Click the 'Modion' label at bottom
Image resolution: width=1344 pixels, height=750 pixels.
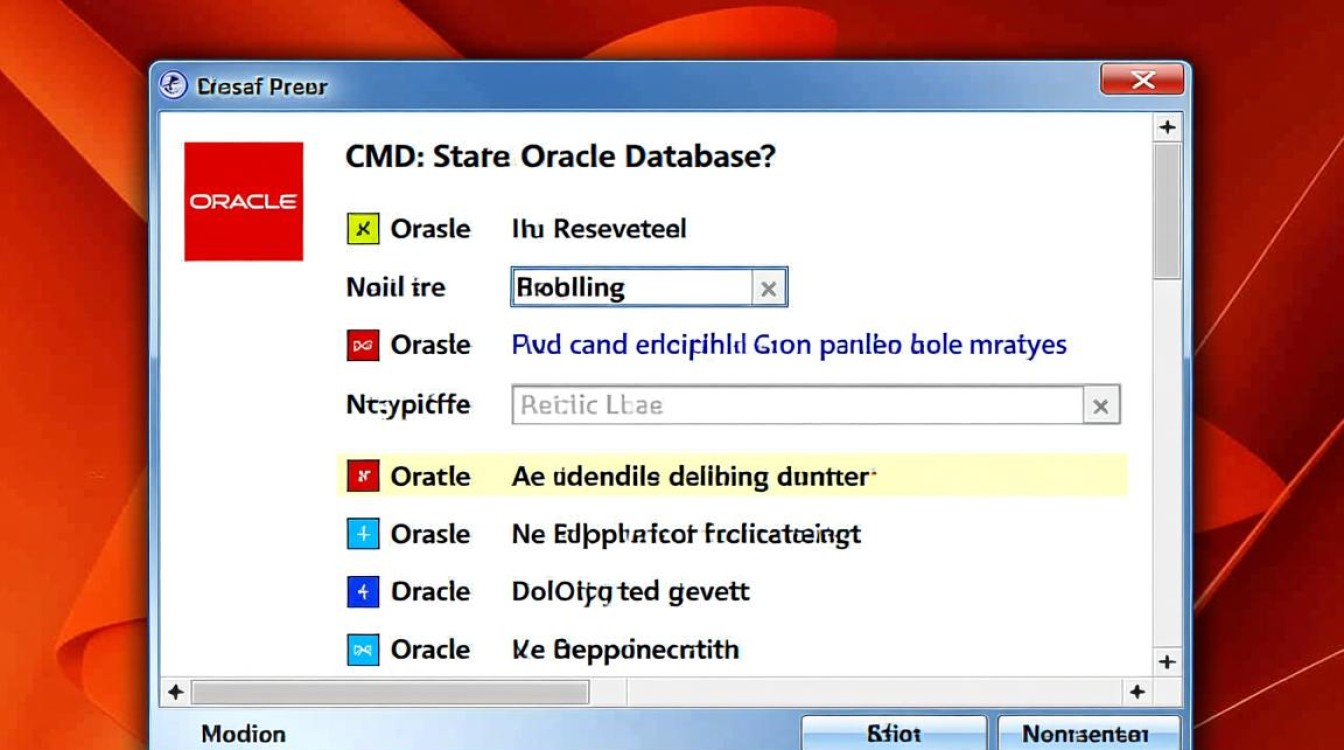pyautogui.click(x=243, y=734)
